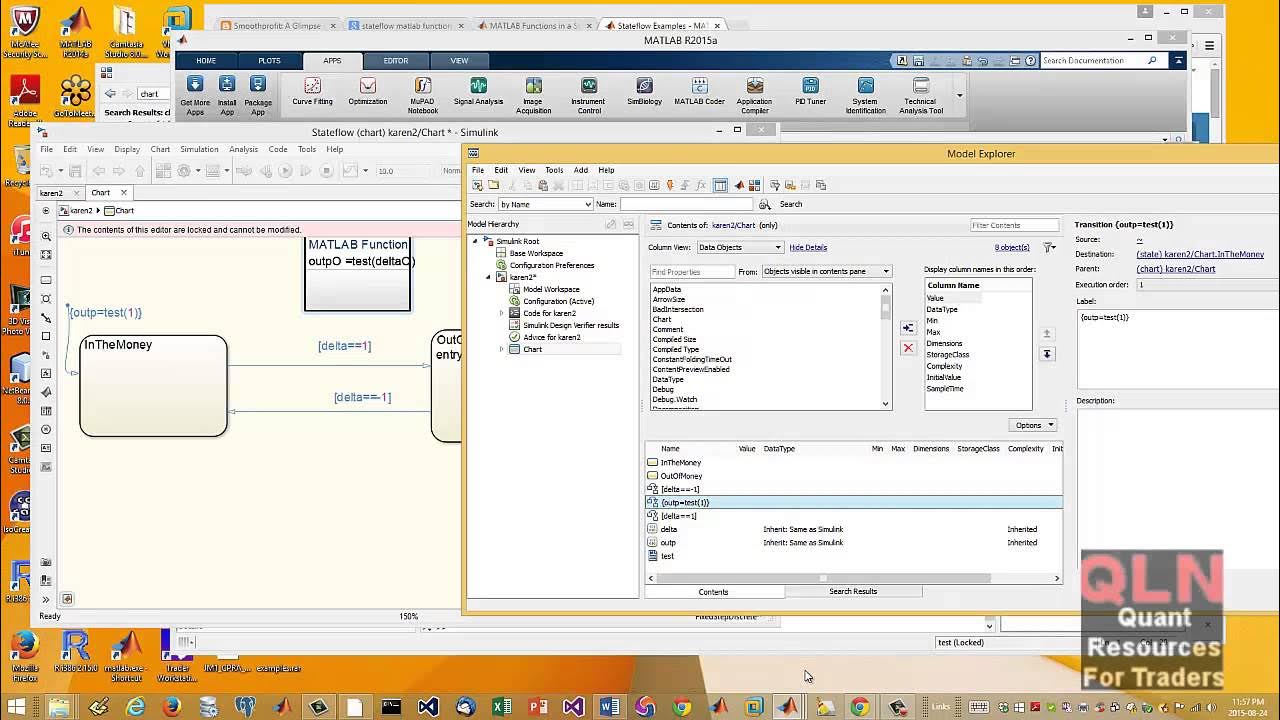
Task: Click the 8 object(s) link
Action: point(1012,247)
